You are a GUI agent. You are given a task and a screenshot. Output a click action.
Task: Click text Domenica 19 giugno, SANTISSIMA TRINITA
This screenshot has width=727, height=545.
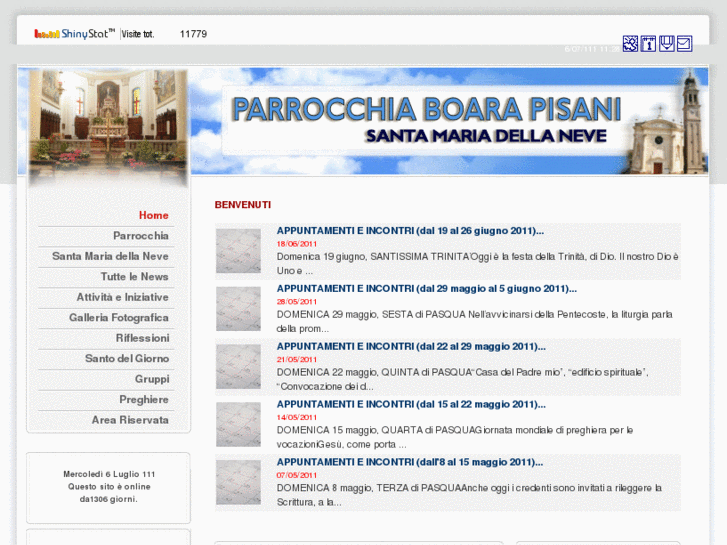pyautogui.click(x=374, y=256)
